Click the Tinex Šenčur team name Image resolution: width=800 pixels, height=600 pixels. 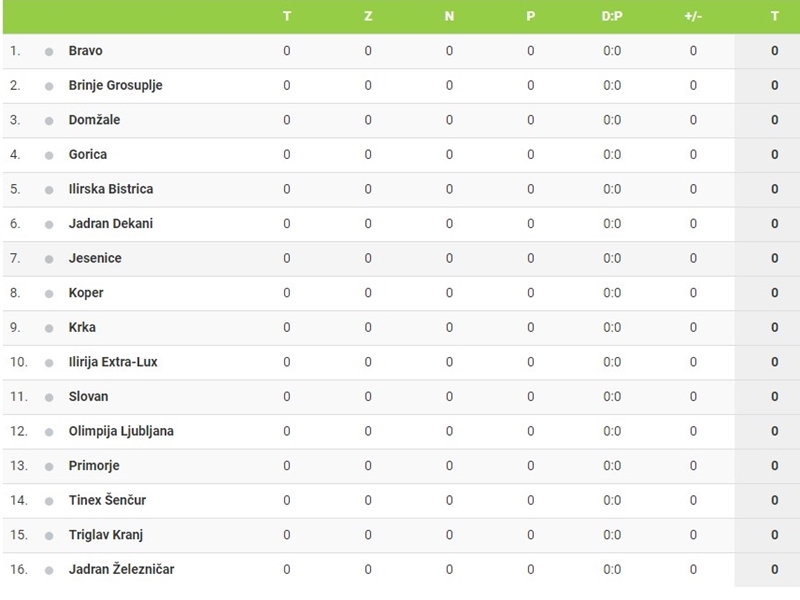coord(107,500)
